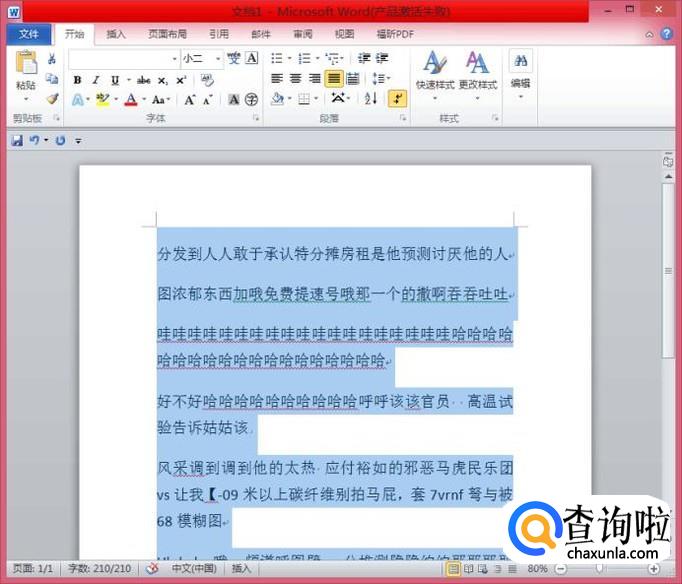Apply superscript formatting

pos(181,80)
